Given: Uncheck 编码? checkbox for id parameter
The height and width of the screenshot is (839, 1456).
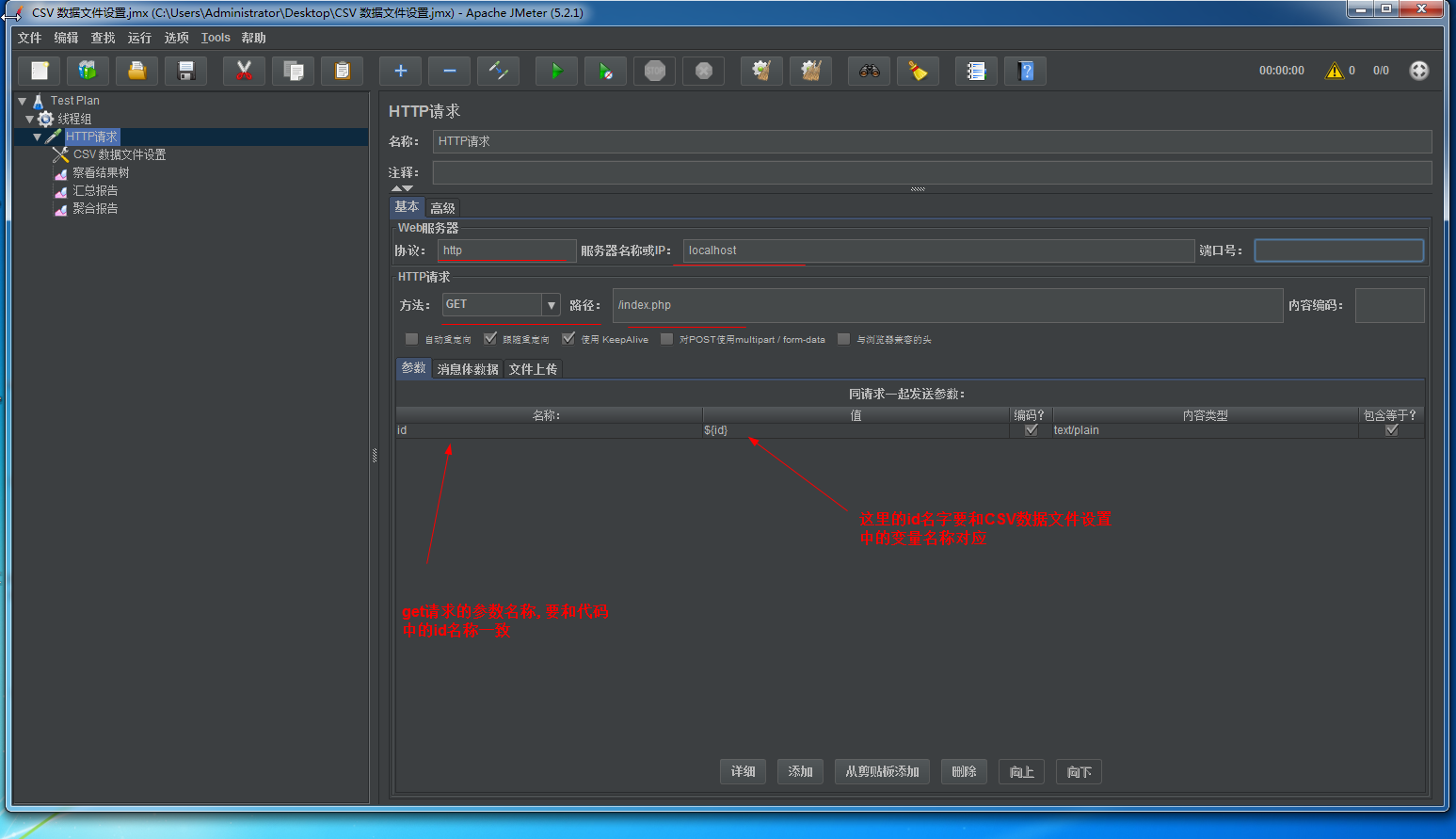Looking at the screenshot, I should click(x=1031, y=430).
